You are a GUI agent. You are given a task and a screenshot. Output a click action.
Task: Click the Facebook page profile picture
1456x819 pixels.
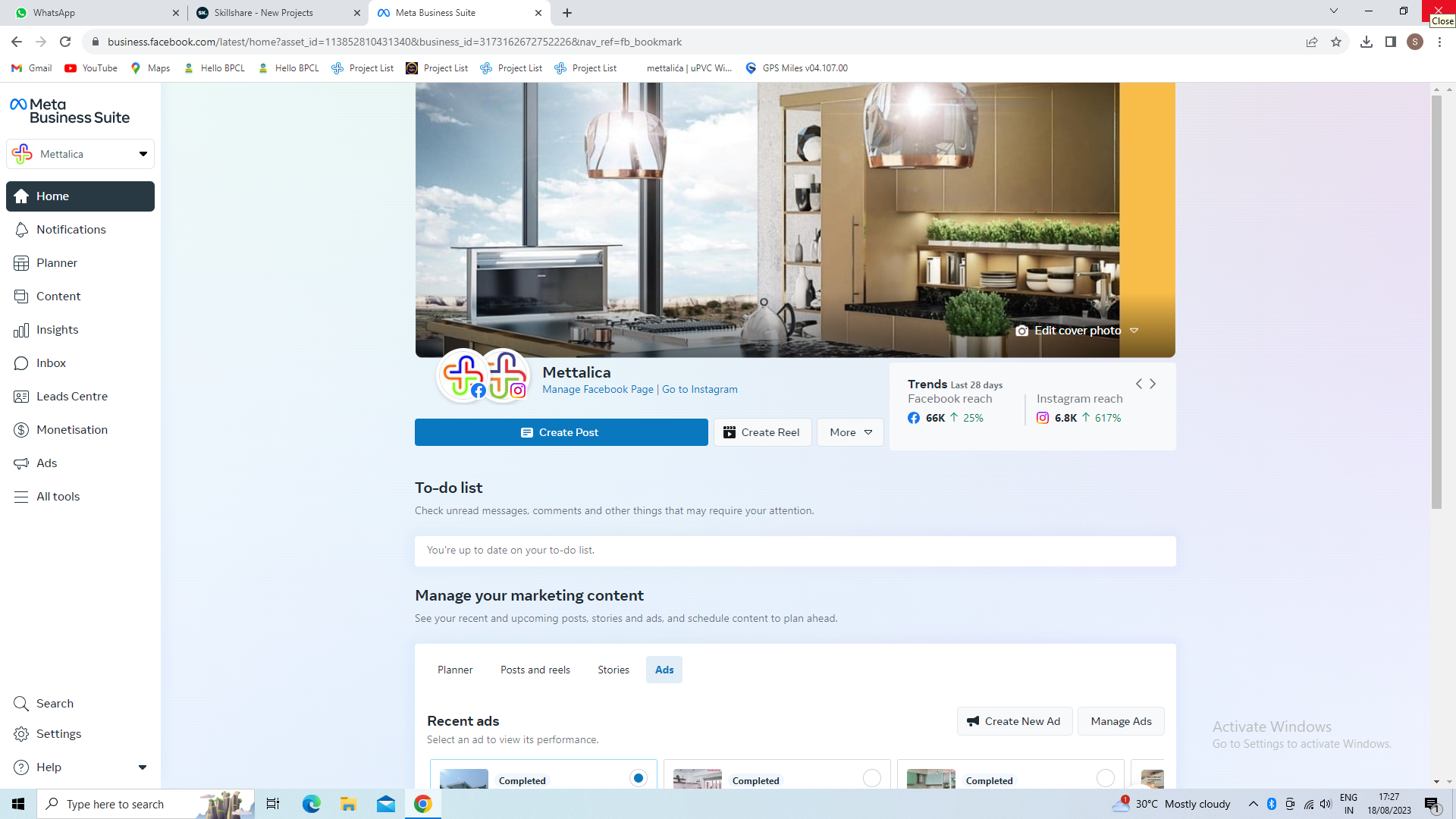point(463,375)
